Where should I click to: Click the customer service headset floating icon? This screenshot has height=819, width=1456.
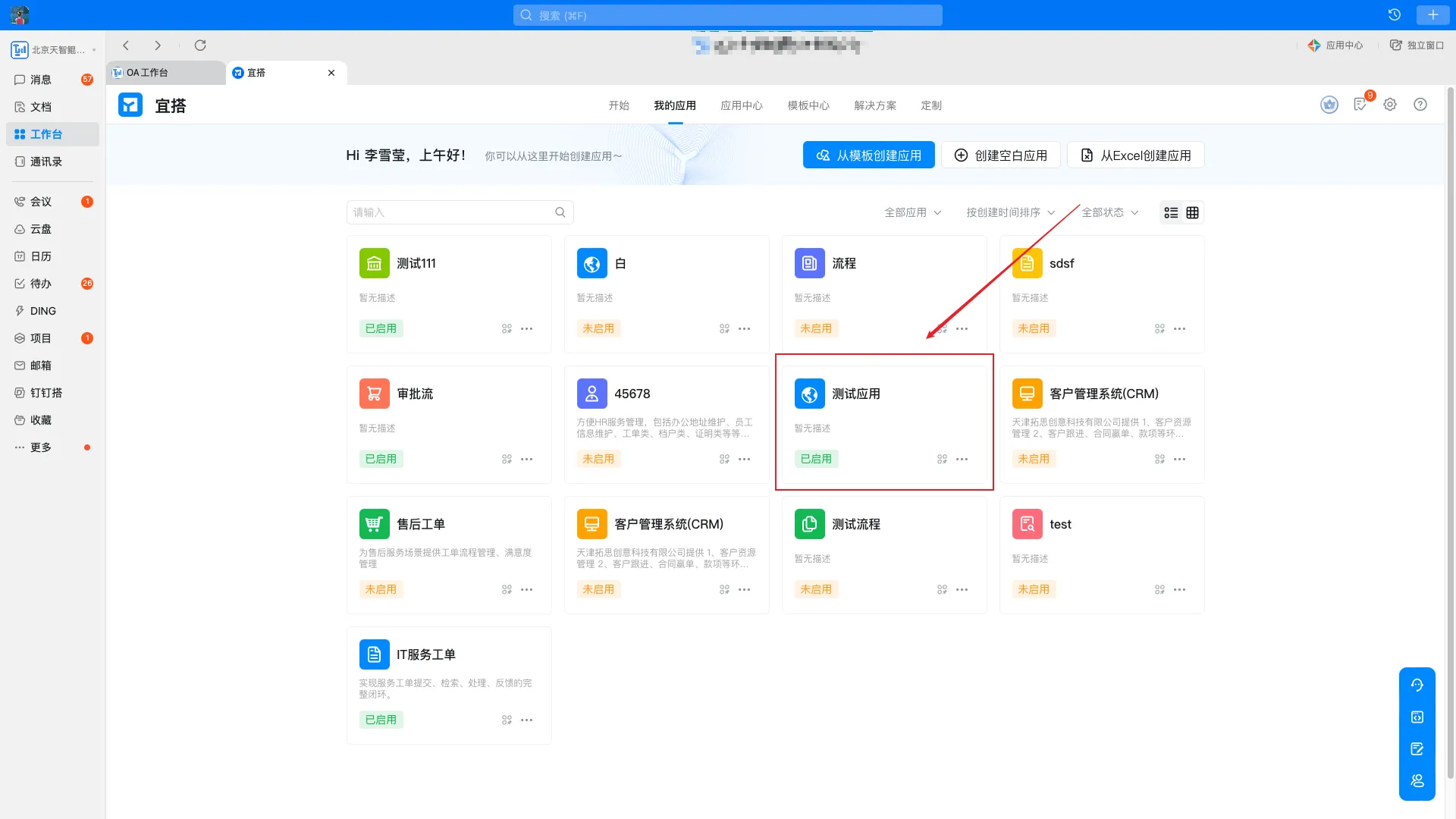coord(1417,686)
